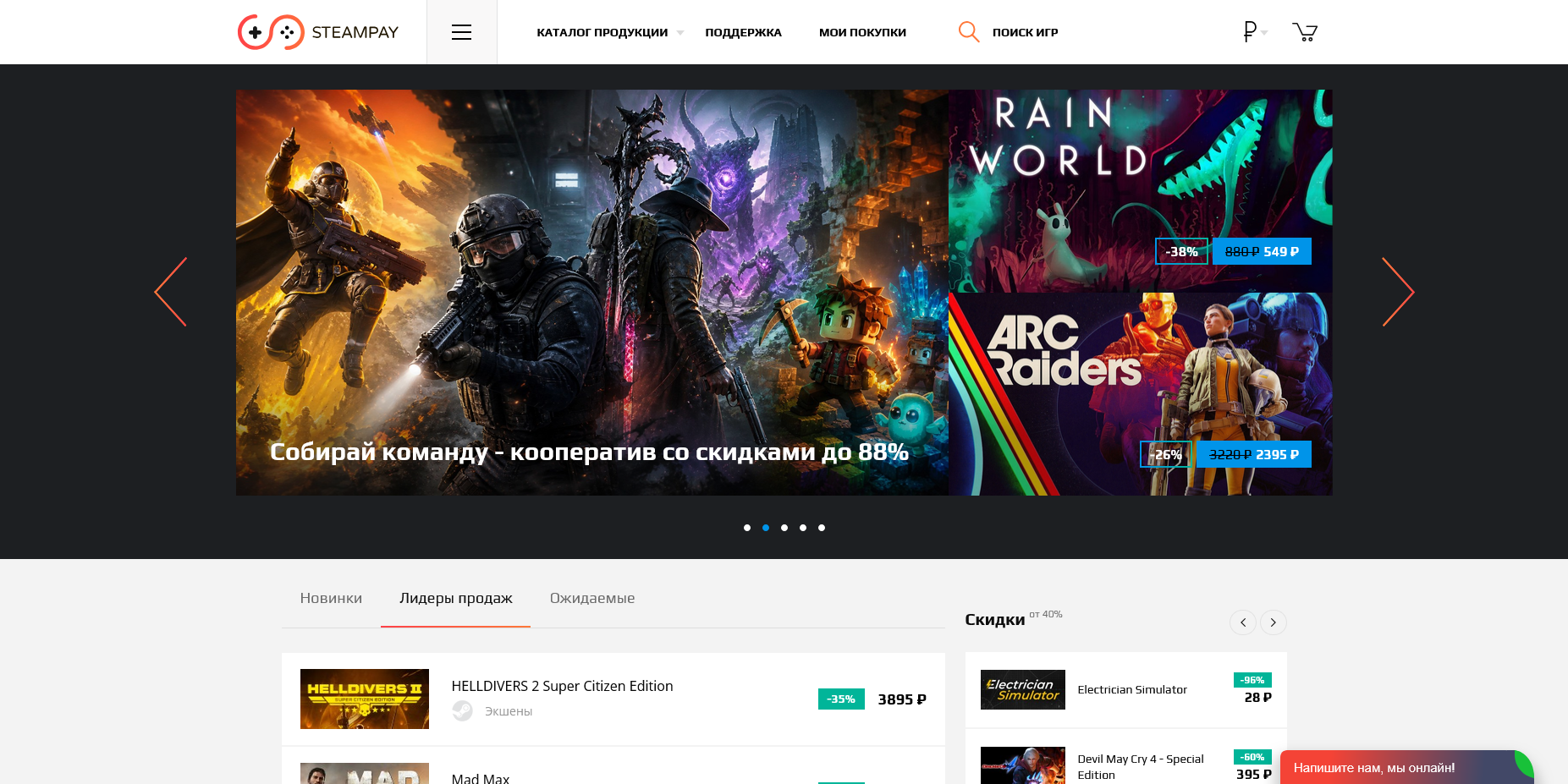This screenshot has height=784, width=1568.
Task: Click the -60% discount badge
Action: click(1252, 757)
